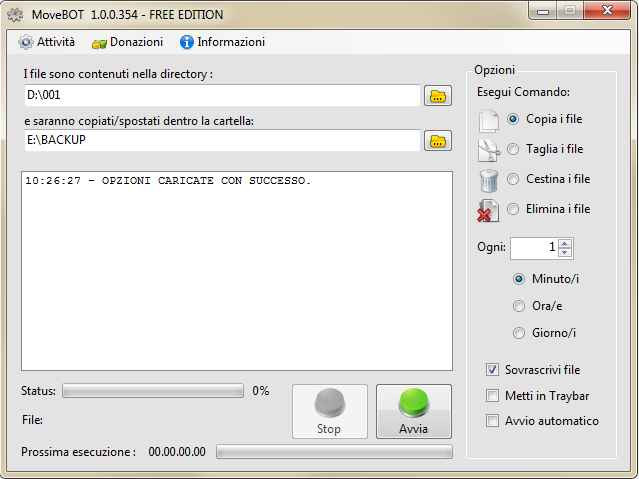Decrease the Ogni value with down arrow
639x479 pixels.
click(564, 252)
